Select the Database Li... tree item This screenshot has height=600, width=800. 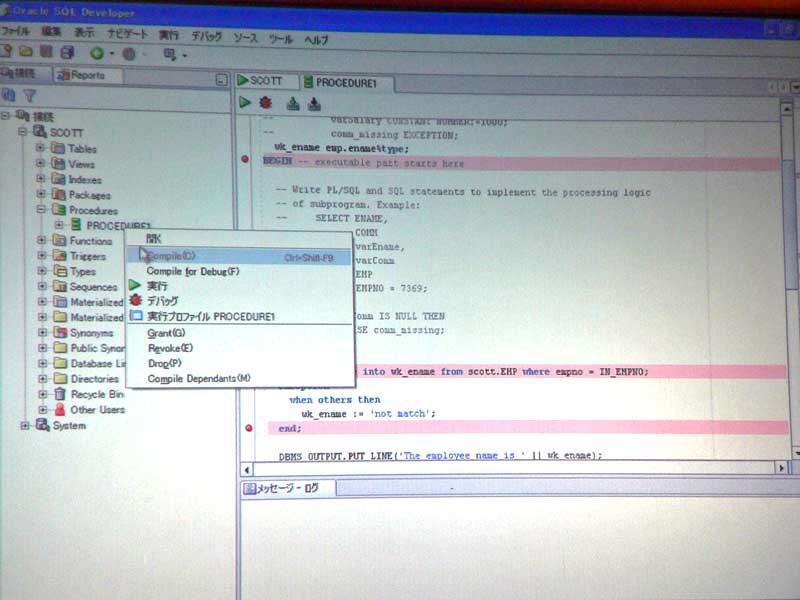point(98,363)
